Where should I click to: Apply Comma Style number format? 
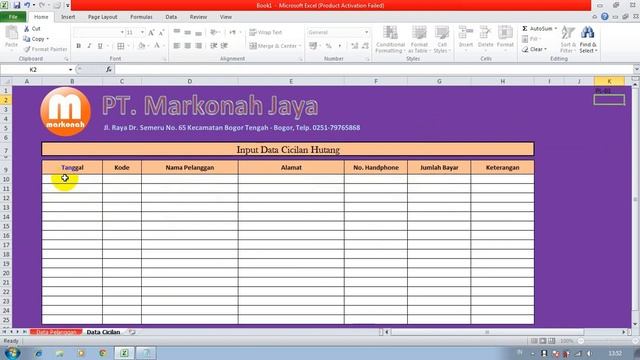point(339,46)
